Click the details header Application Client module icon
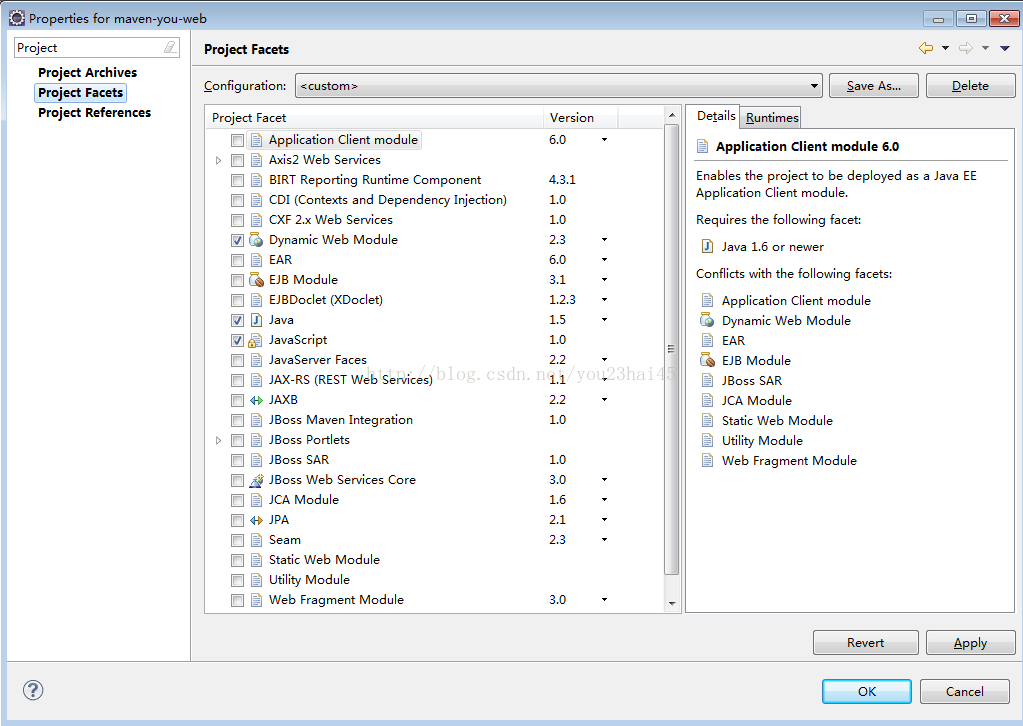The width and height of the screenshot is (1023, 726). [x=703, y=146]
